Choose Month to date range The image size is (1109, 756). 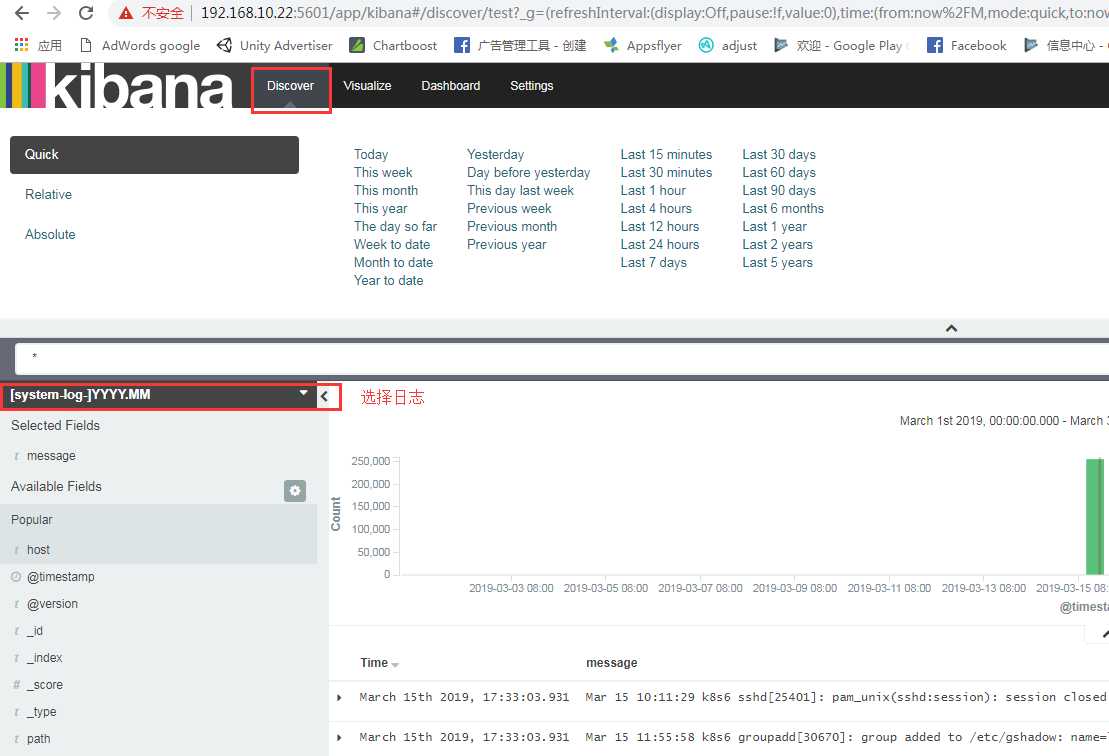pos(393,262)
